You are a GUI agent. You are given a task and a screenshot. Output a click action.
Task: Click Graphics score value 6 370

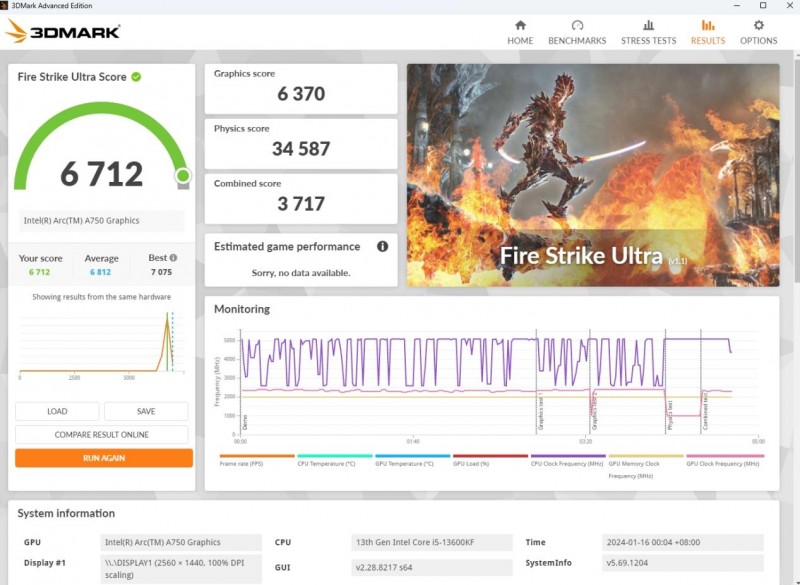[301, 93]
